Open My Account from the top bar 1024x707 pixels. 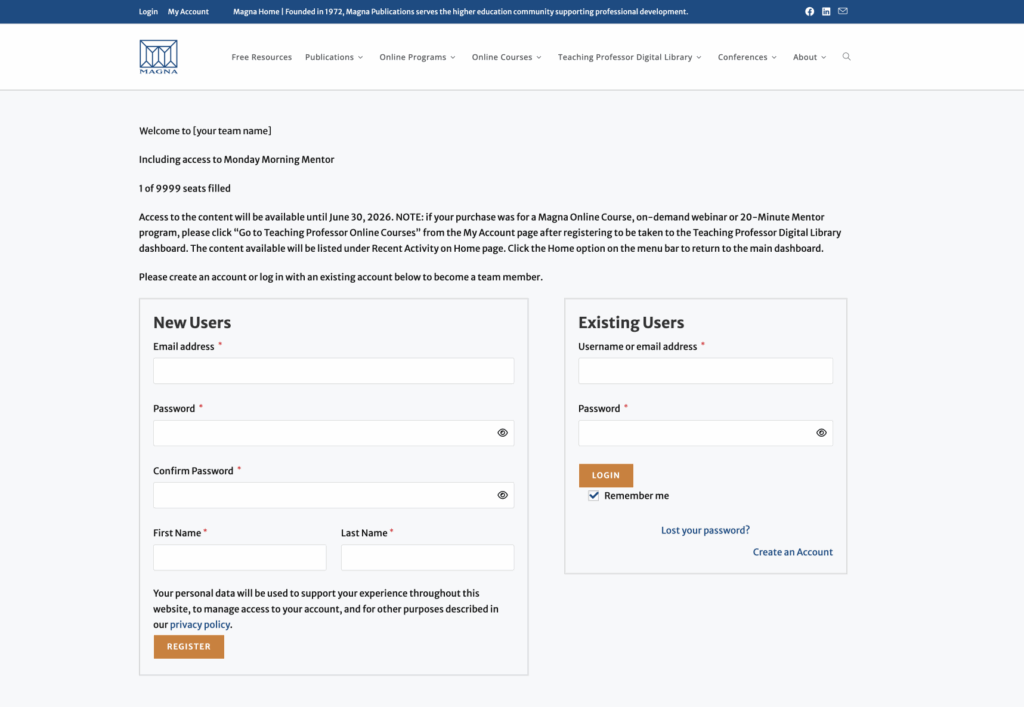point(188,11)
